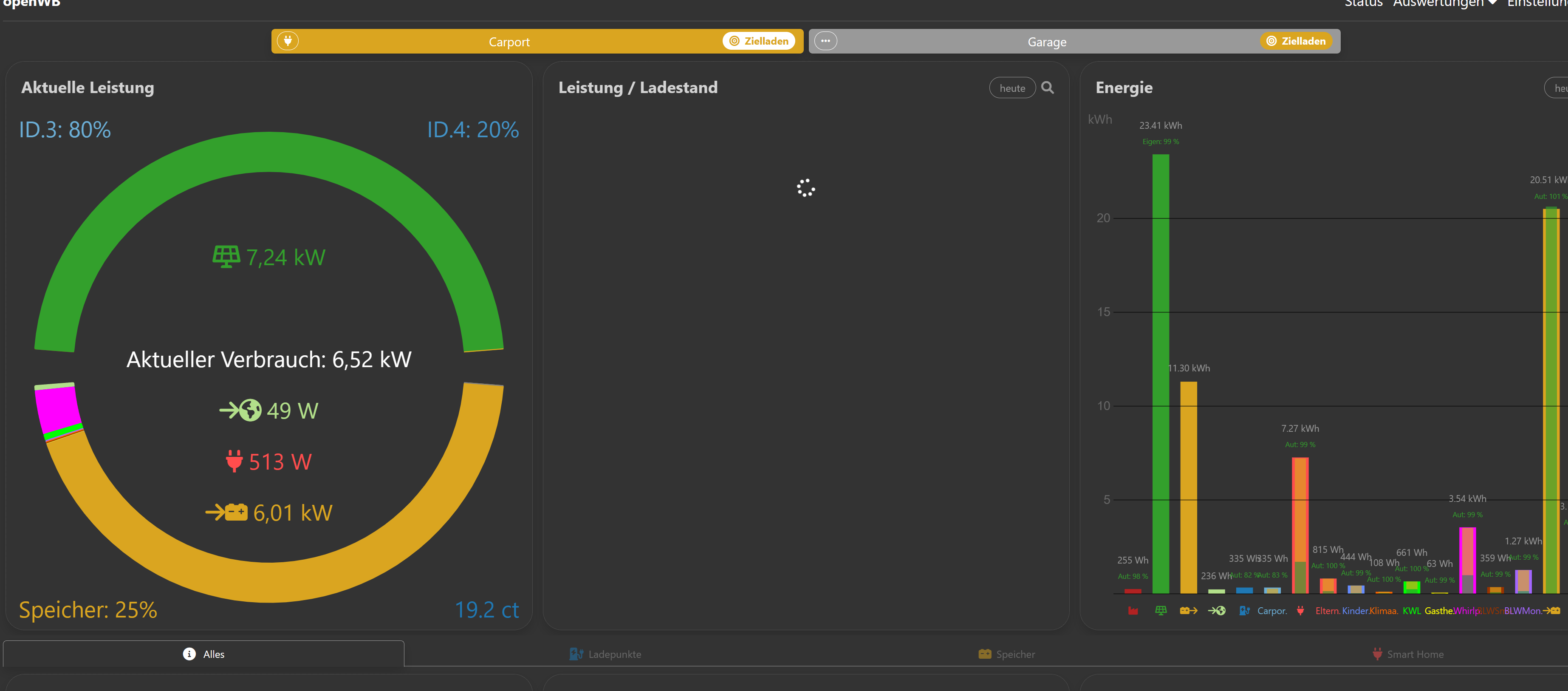This screenshot has width=1568, height=691.
Task: Click the green solar panel icon under Energie chart
Action: (x=1161, y=611)
